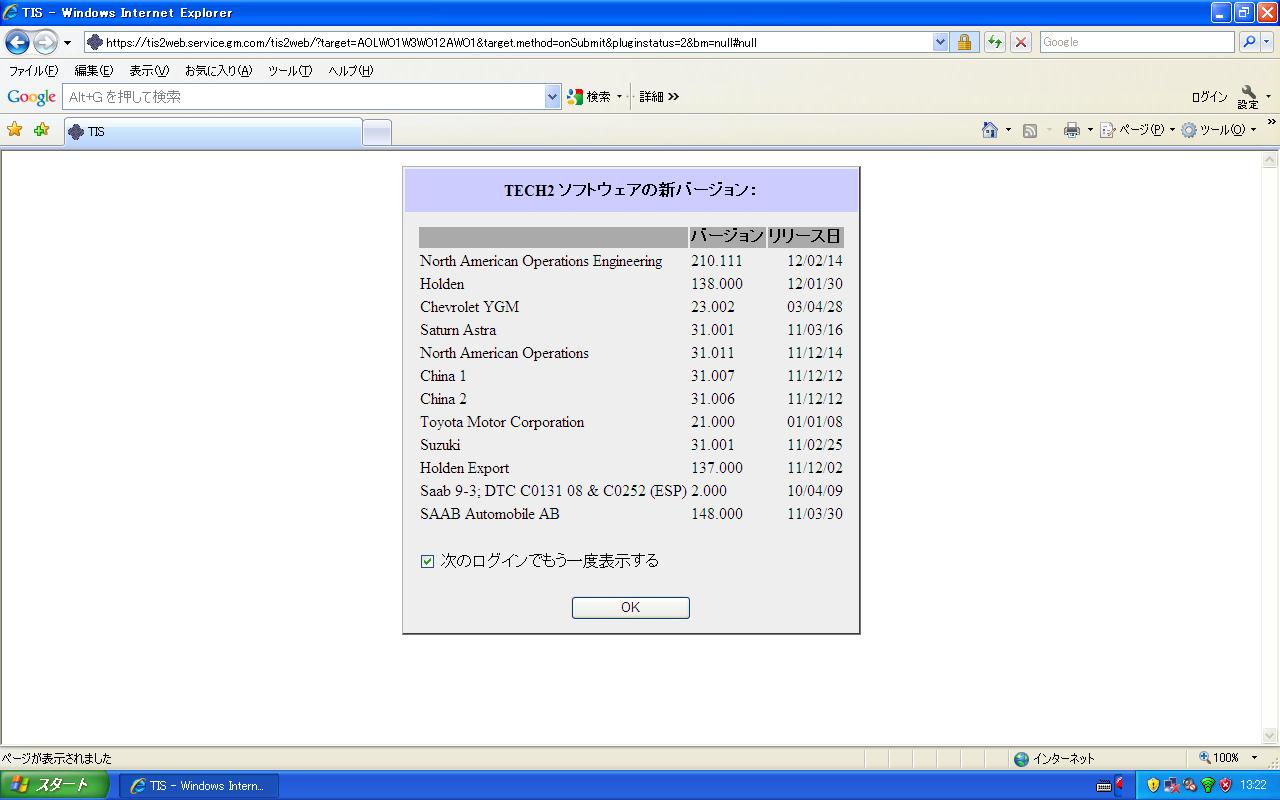Click ログイン on the Google Toolbar
1280x800 pixels.
coord(1209,97)
